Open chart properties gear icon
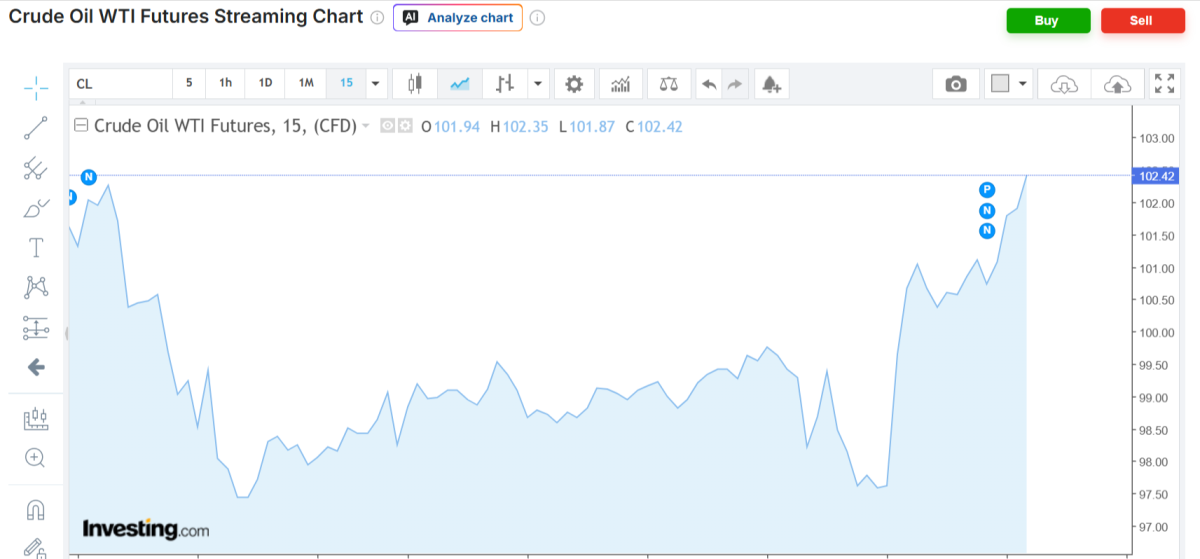1200x559 pixels. [x=574, y=84]
